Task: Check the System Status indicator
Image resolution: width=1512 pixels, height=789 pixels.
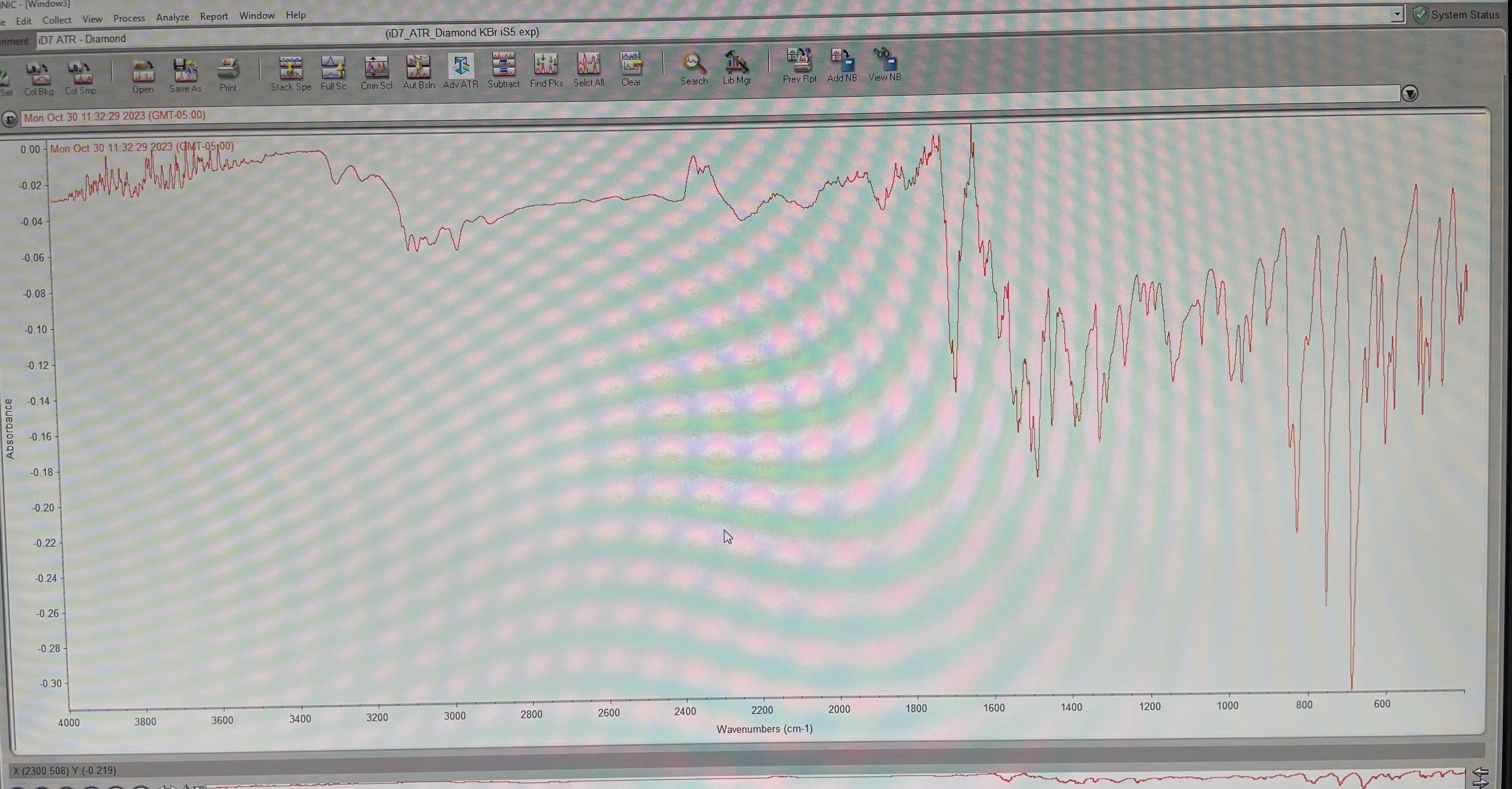Action: point(1421,15)
